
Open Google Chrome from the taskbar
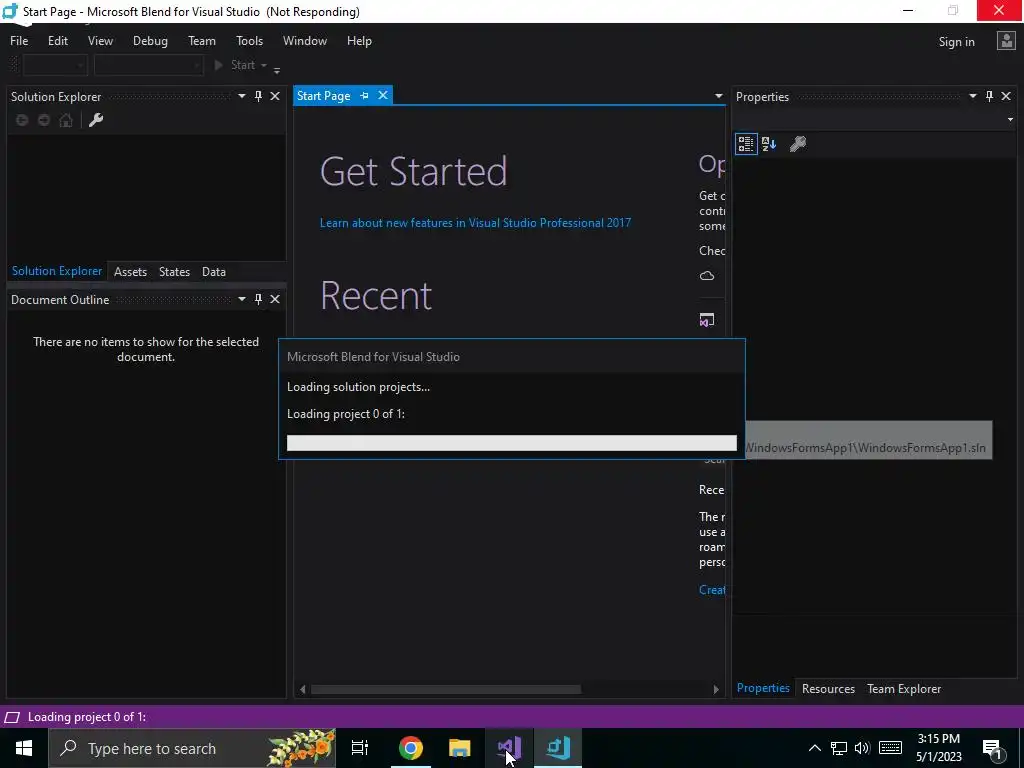[411, 748]
